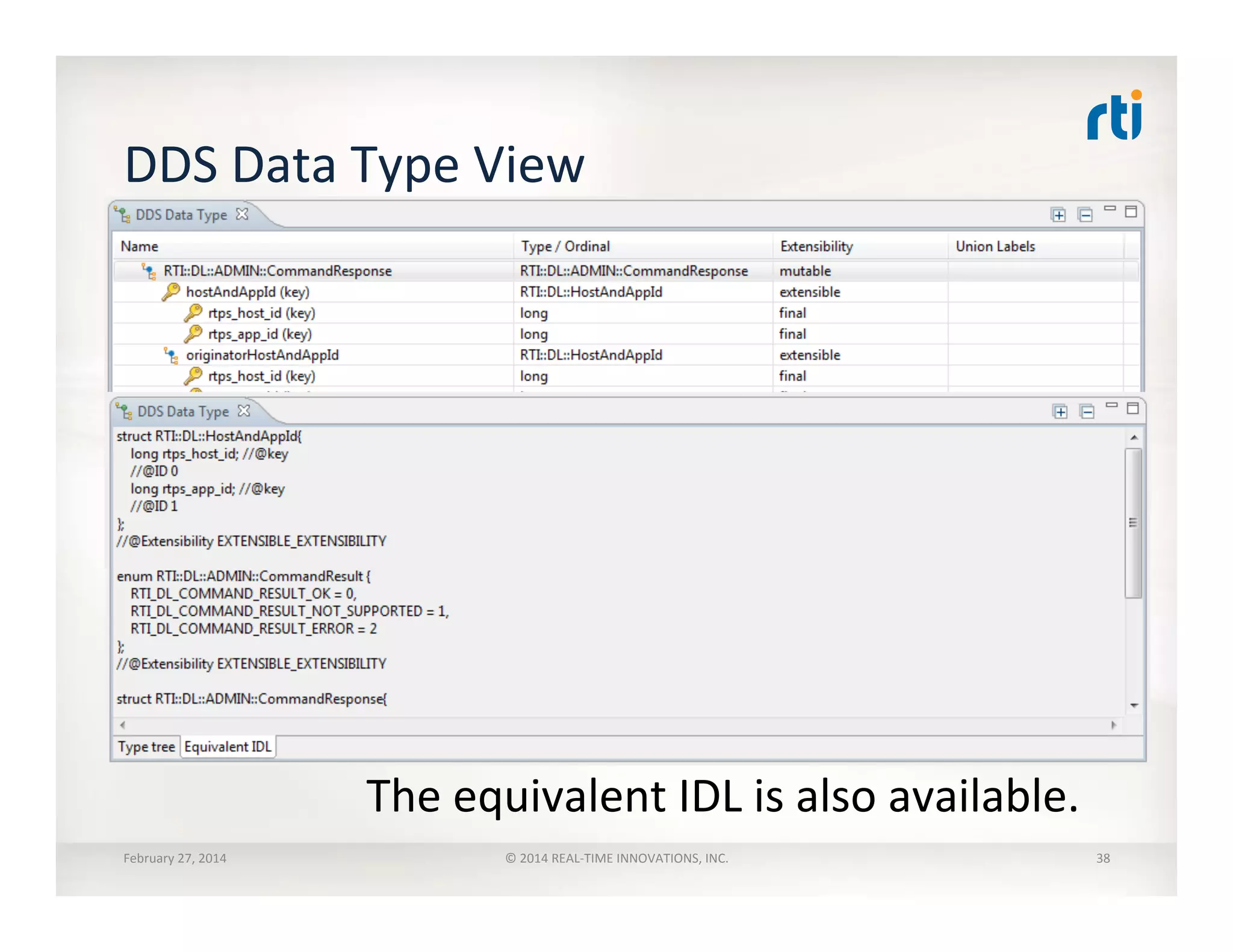Click the scroll down arrow in IDL pane
Screen dimensions: 1233x952
tap(1134, 705)
